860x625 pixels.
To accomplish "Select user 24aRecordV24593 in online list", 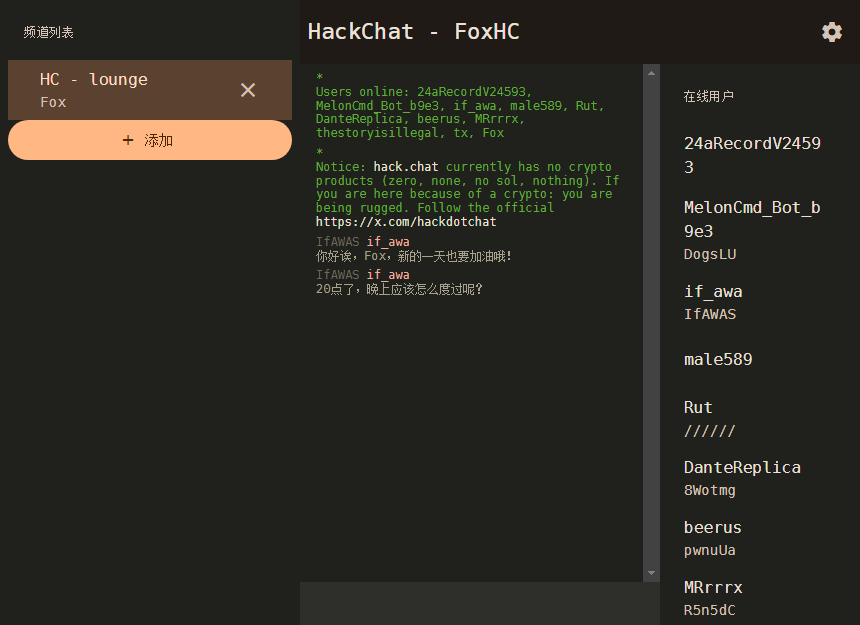I will pos(752,155).
